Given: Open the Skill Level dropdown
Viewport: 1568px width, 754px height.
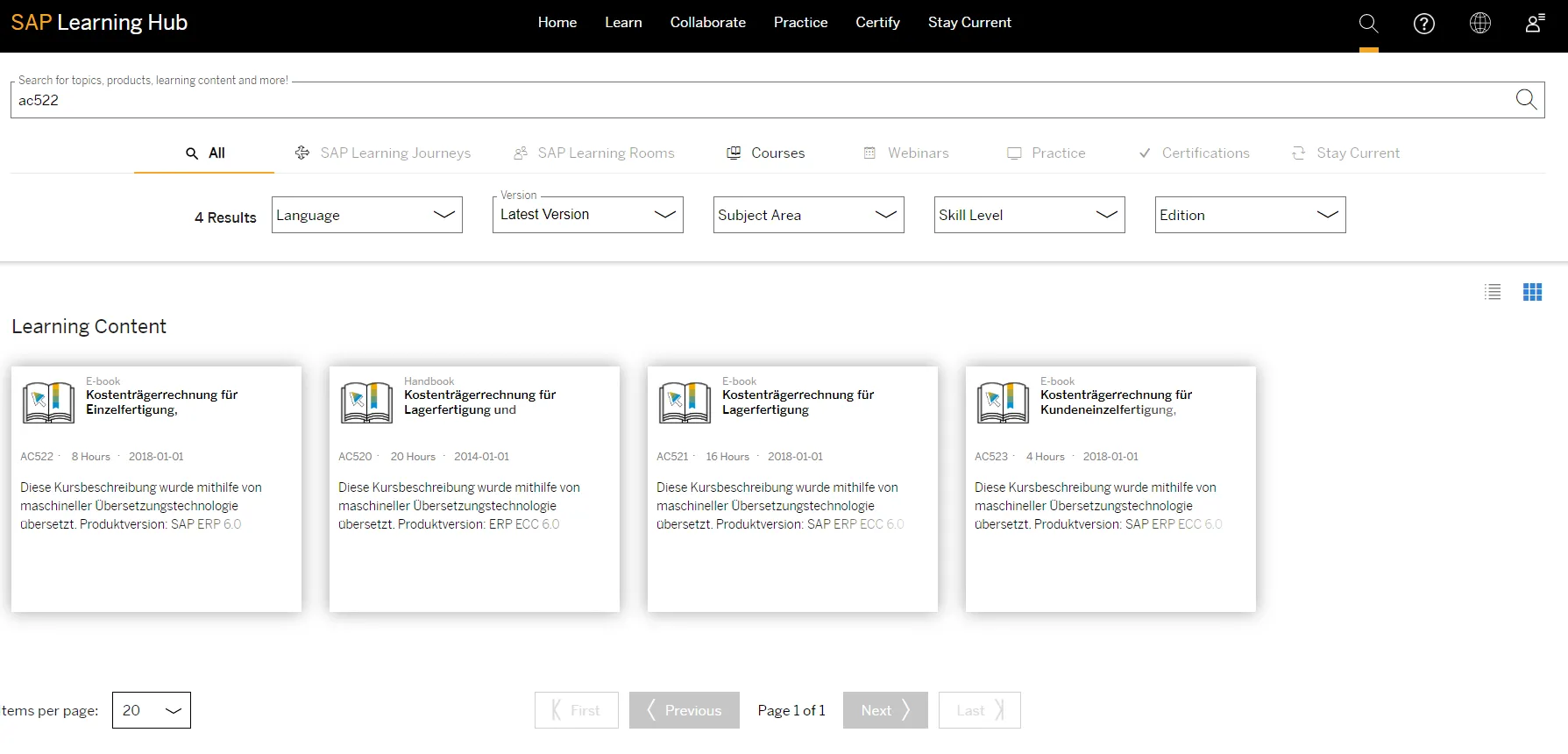Looking at the screenshot, I should pos(1029,215).
